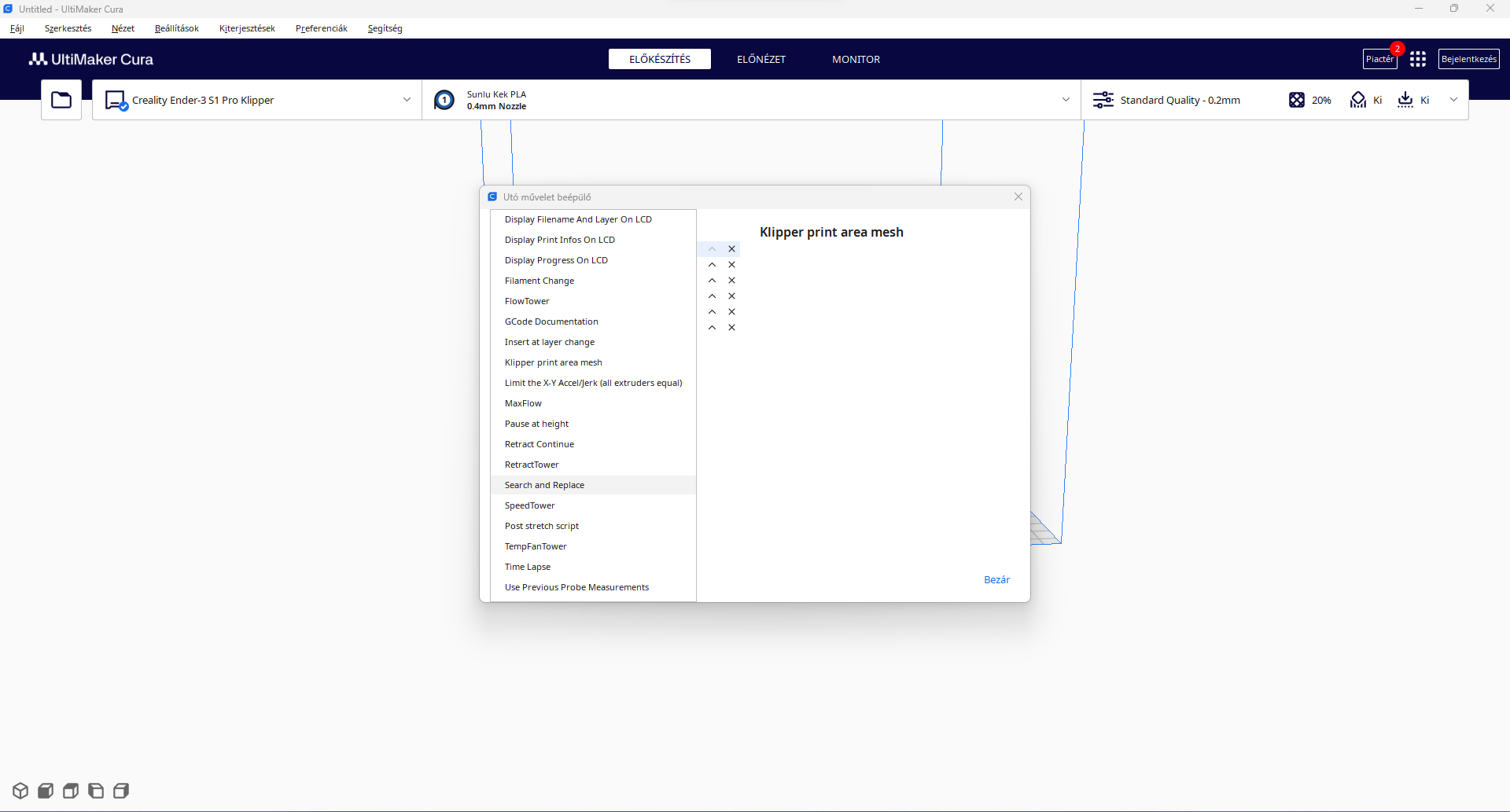The height and width of the screenshot is (812, 1510).
Task: Open the Fájl menu
Action: coord(17,28)
